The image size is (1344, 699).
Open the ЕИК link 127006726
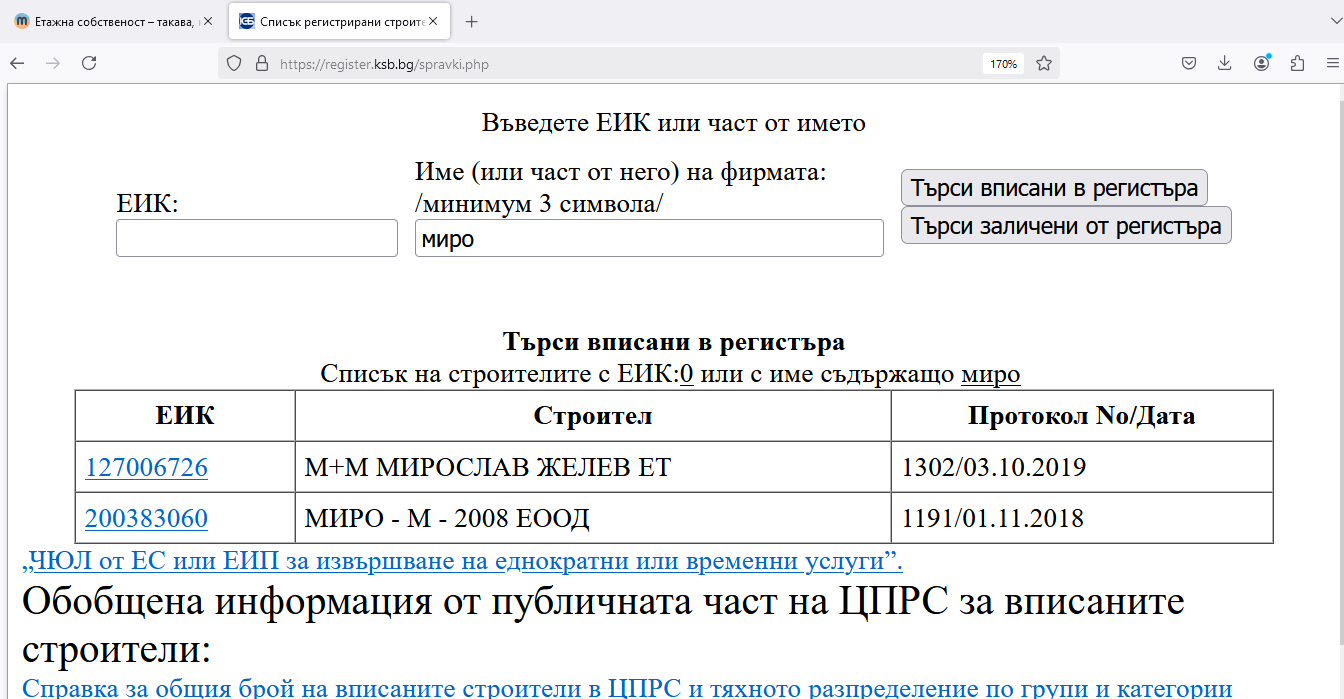(x=146, y=467)
